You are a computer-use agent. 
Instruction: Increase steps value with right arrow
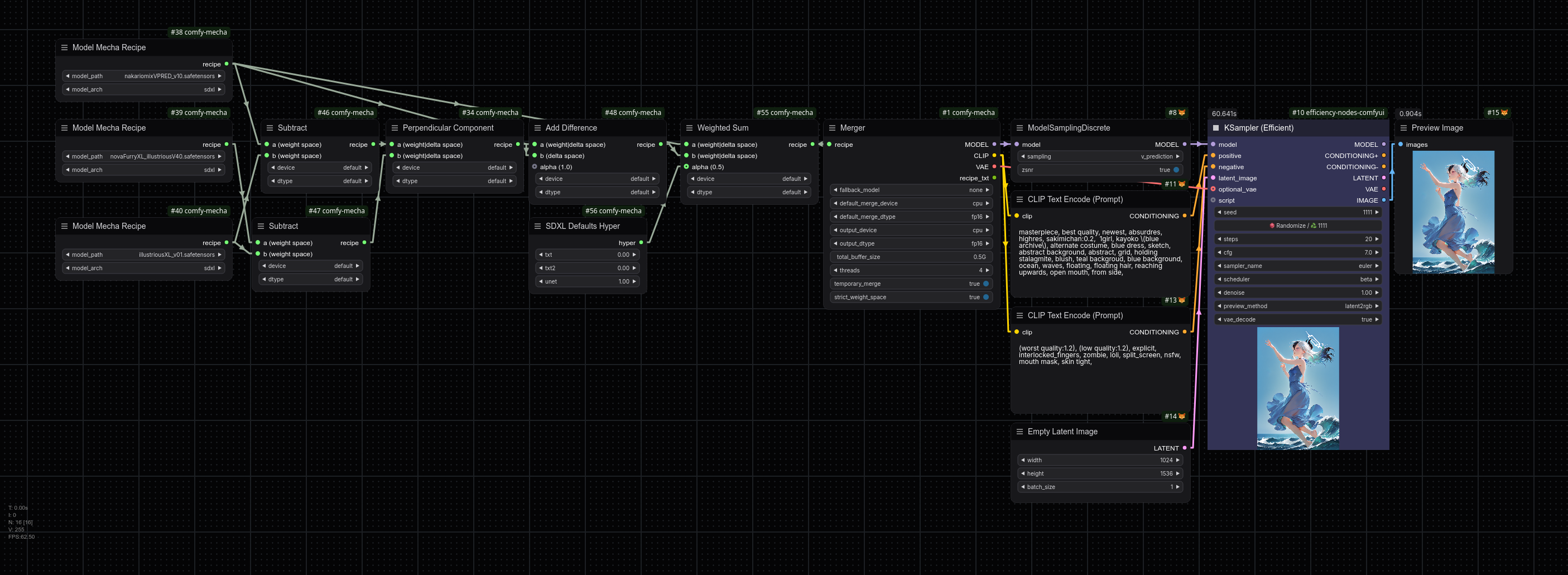pos(1376,239)
